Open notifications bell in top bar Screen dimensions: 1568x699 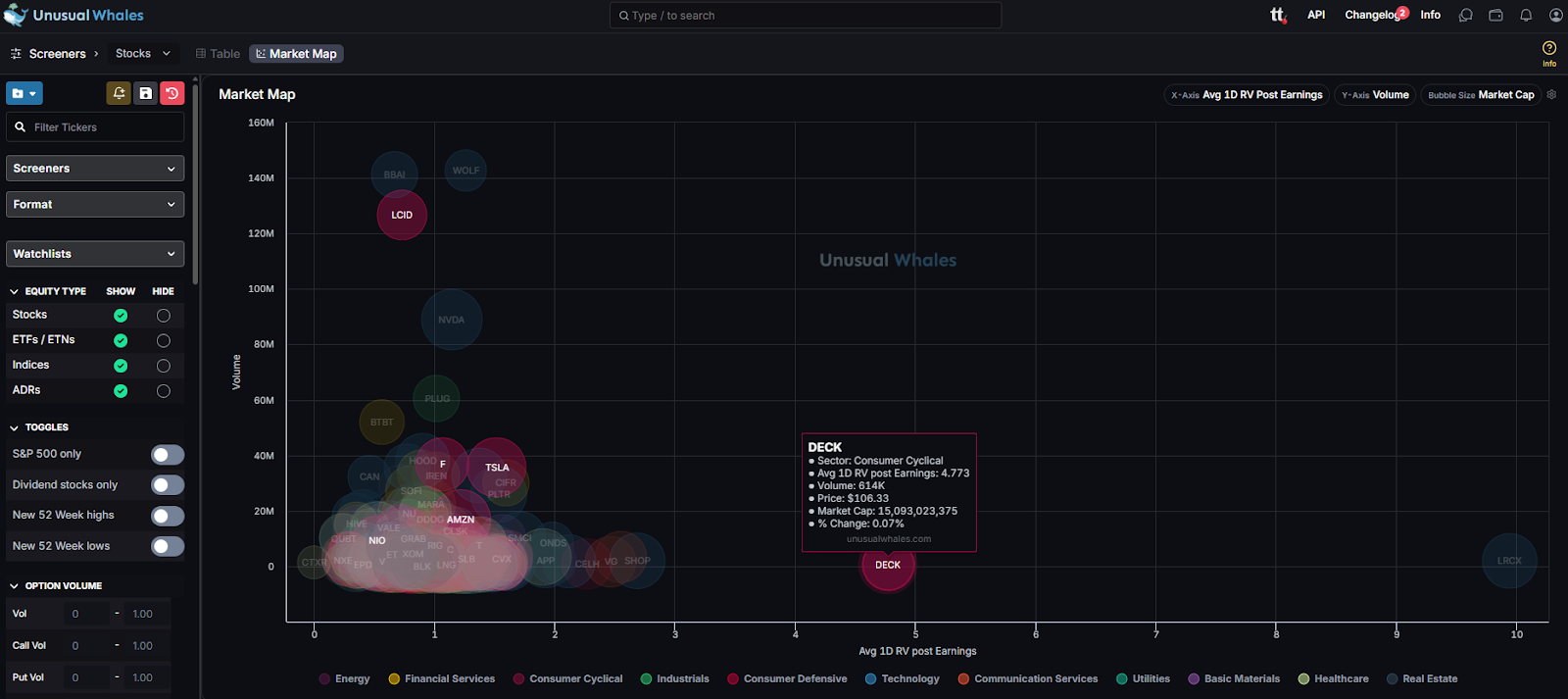tap(1526, 15)
